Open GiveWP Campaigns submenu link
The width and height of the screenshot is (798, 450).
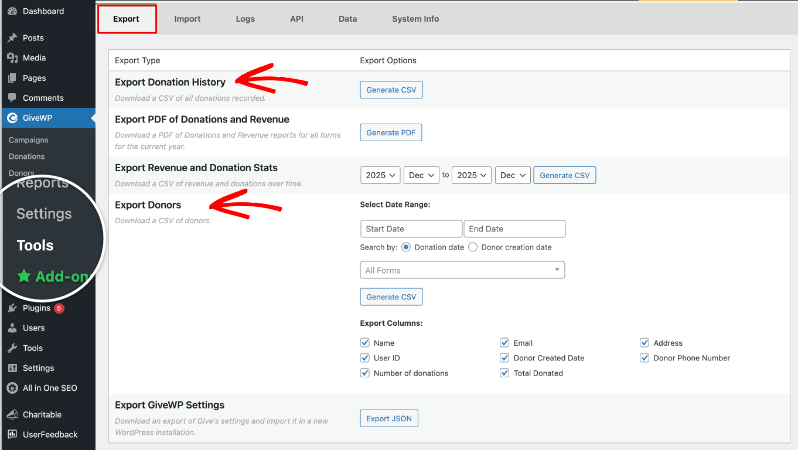pyautogui.click(x=28, y=140)
